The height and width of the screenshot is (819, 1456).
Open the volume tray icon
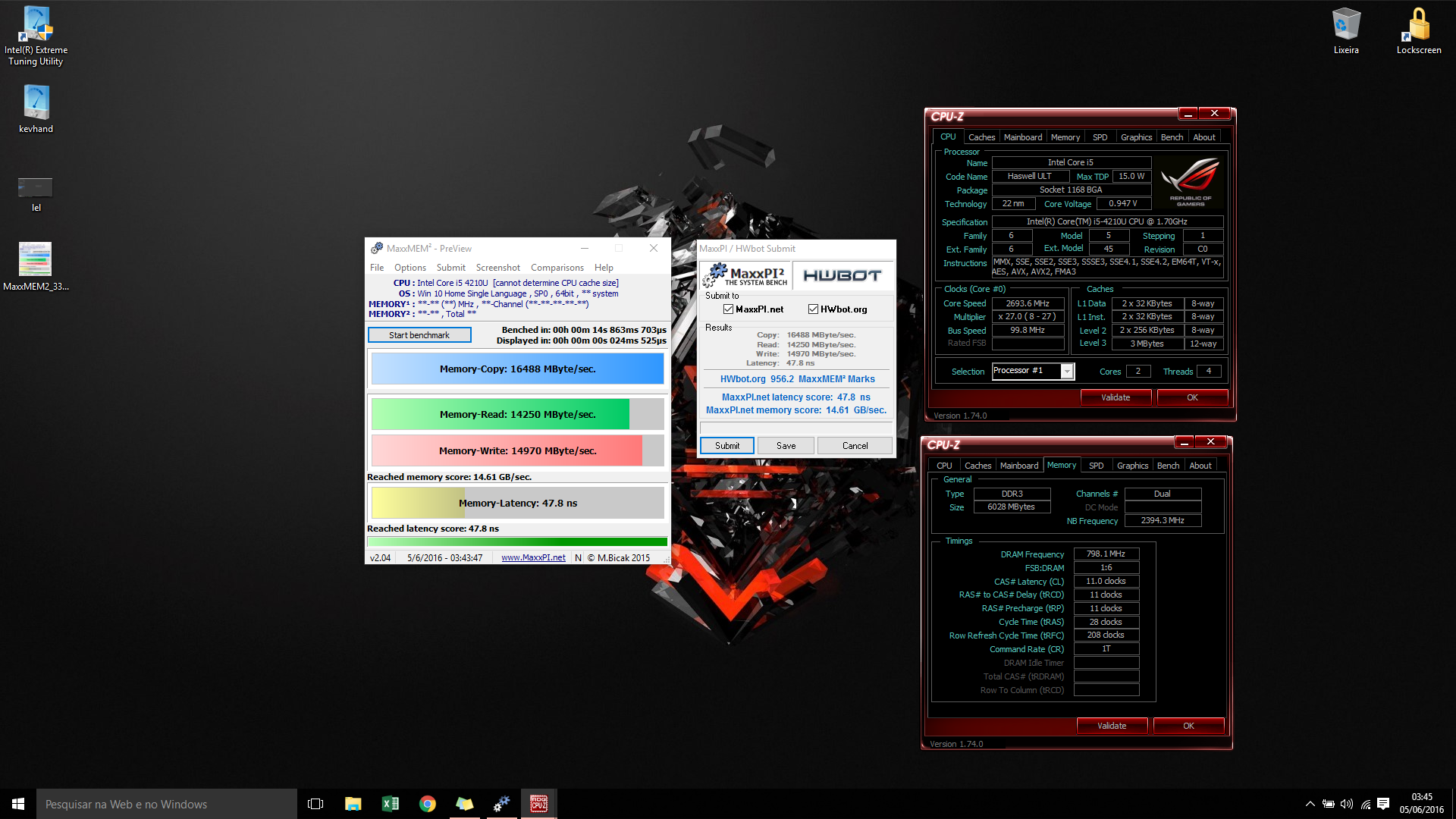click(x=1346, y=804)
